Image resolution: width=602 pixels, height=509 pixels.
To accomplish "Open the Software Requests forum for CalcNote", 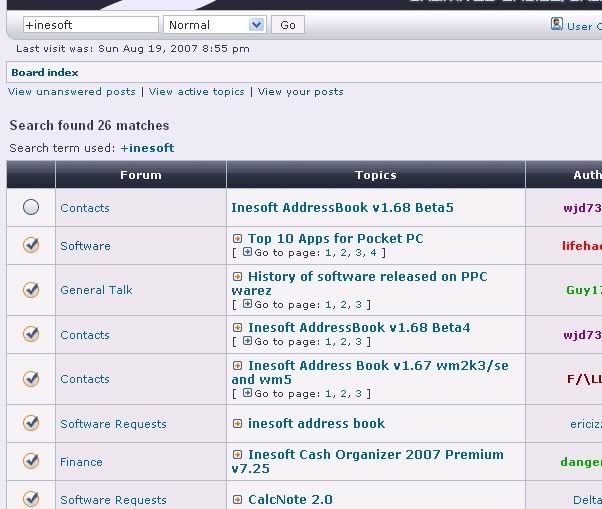I will (x=113, y=500).
